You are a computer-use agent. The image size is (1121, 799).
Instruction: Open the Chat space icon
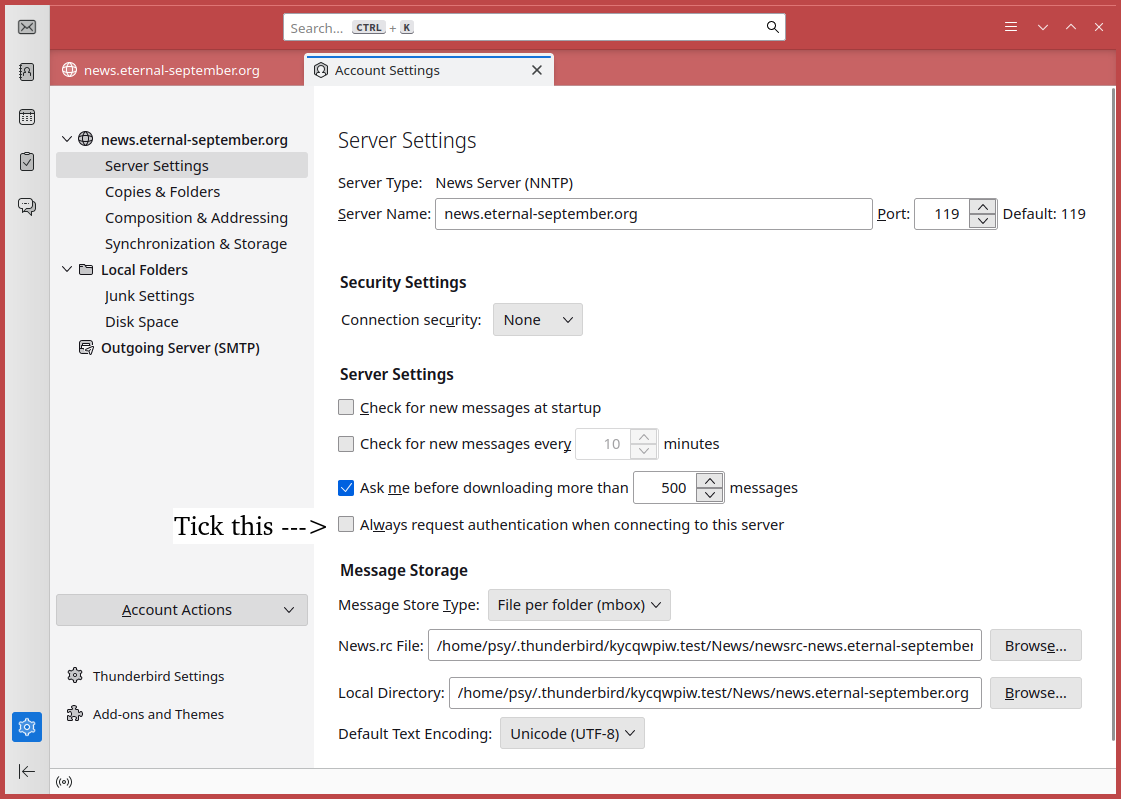pyautogui.click(x=27, y=206)
